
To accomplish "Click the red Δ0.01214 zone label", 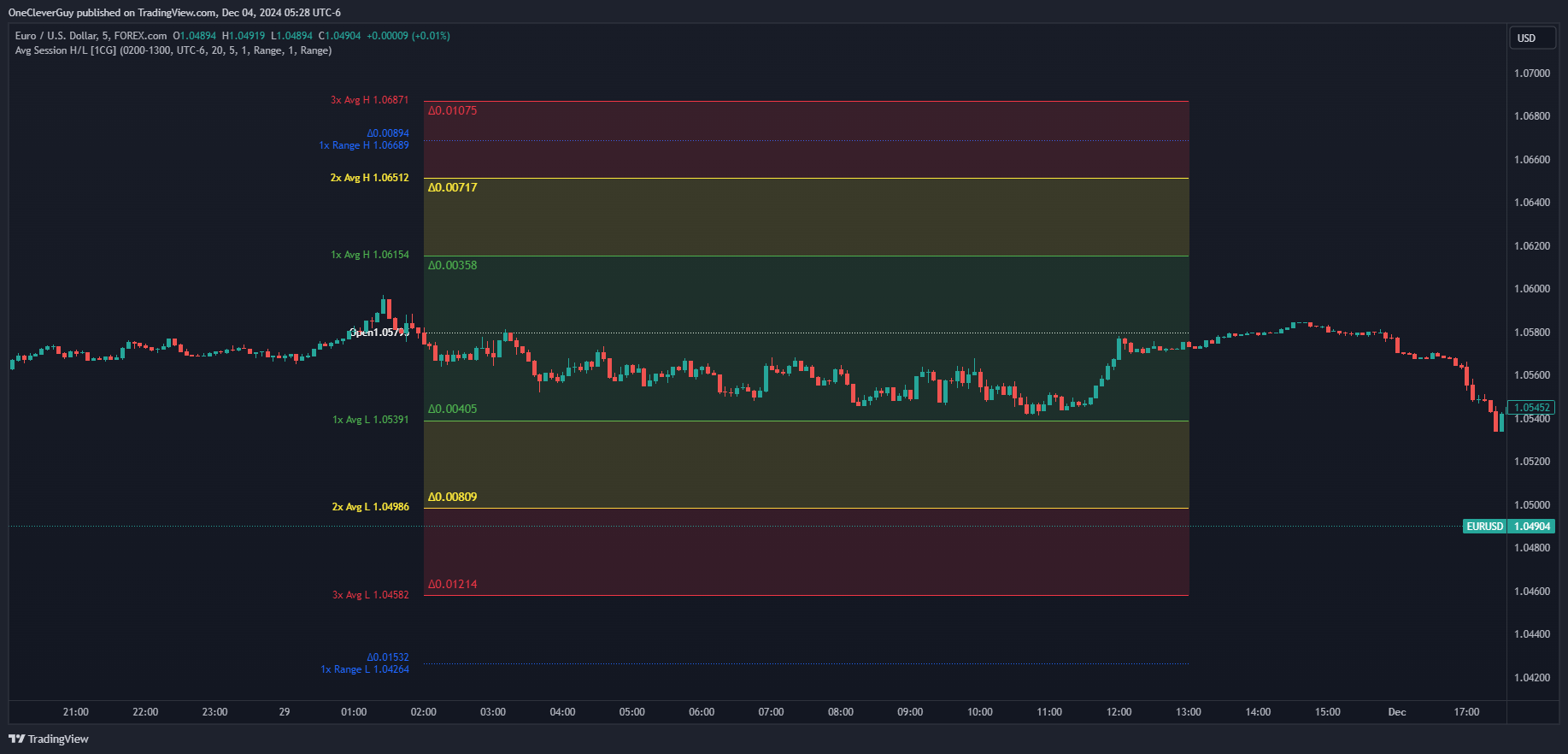I will (453, 584).
